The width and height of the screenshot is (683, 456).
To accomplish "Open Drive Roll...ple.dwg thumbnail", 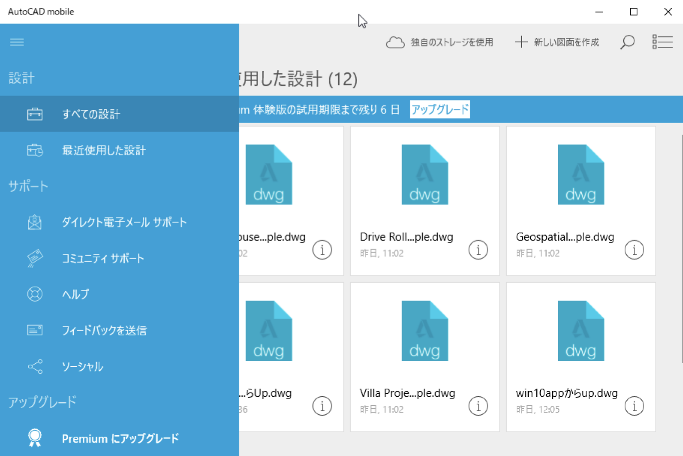I will tap(425, 175).
